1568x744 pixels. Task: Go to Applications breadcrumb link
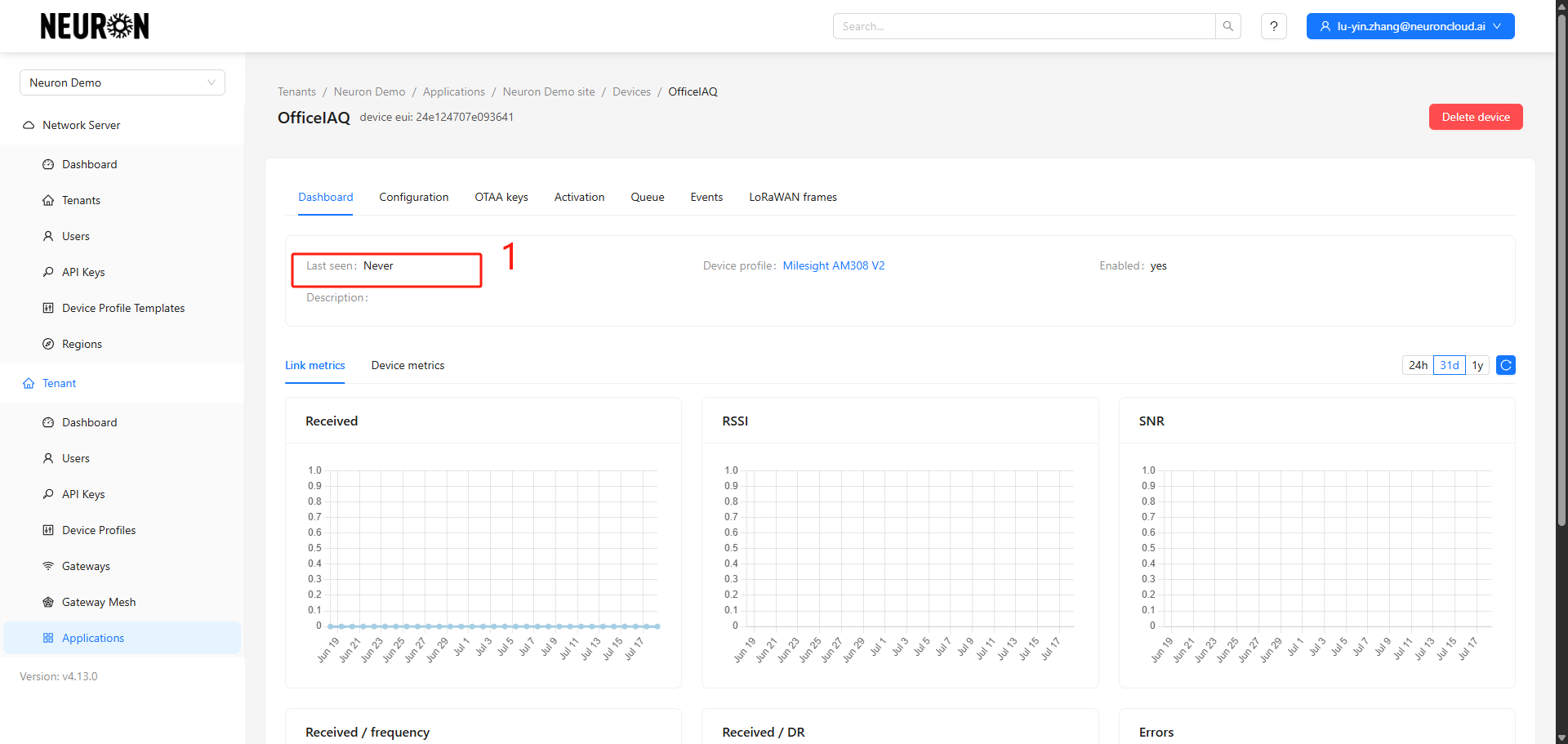tap(454, 91)
